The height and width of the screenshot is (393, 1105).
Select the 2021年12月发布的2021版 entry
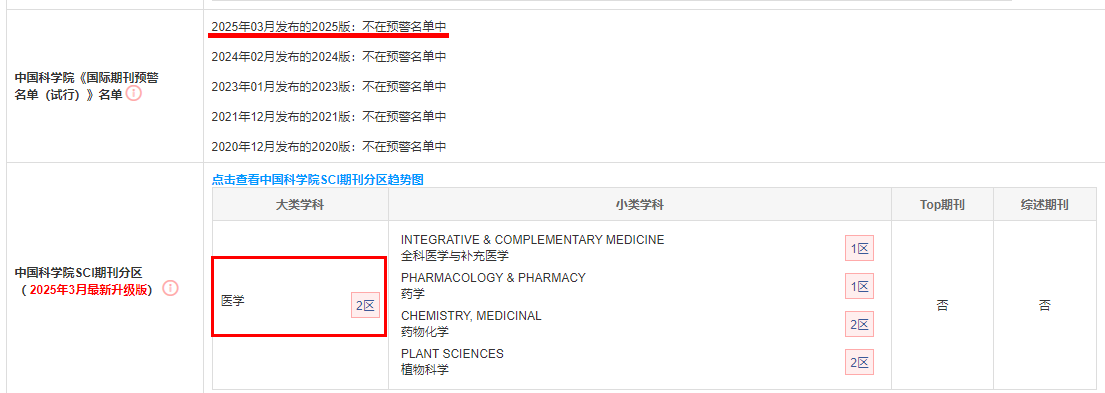coord(329,116)
